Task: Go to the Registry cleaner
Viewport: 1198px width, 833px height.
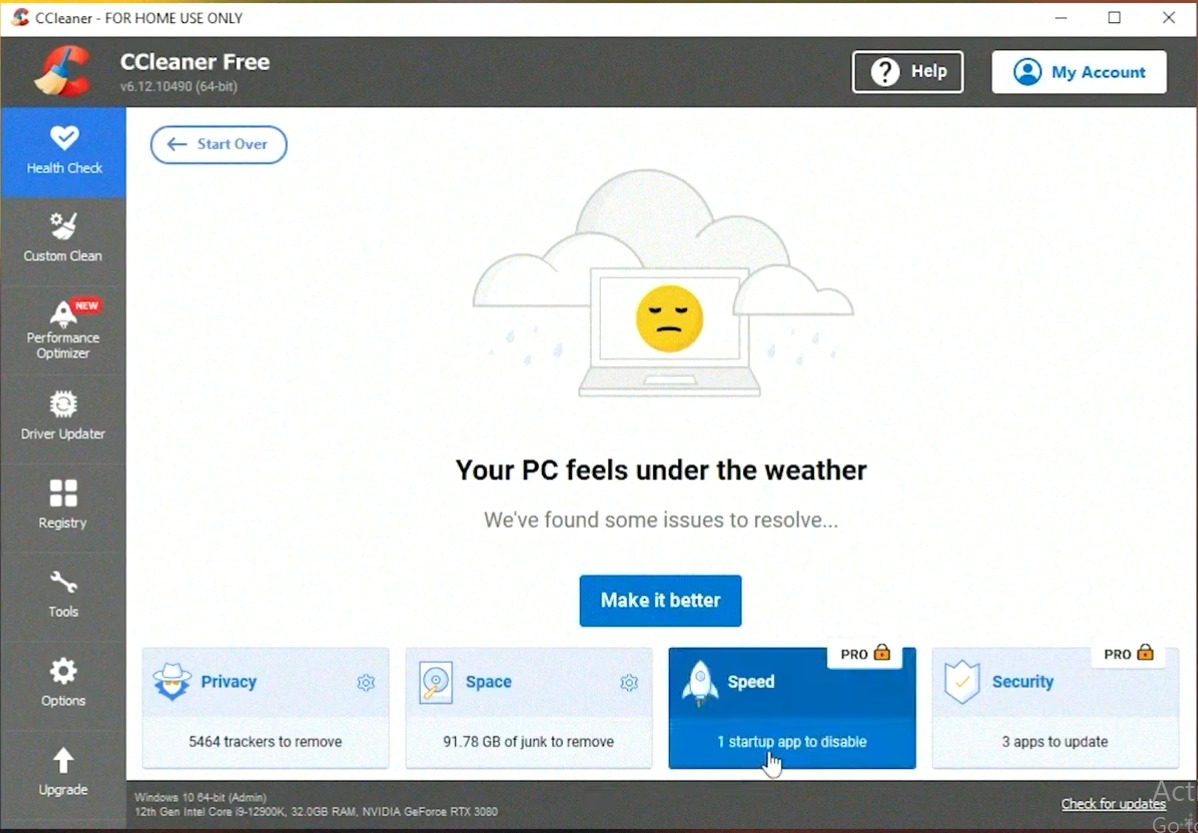Action: [63, 506]
